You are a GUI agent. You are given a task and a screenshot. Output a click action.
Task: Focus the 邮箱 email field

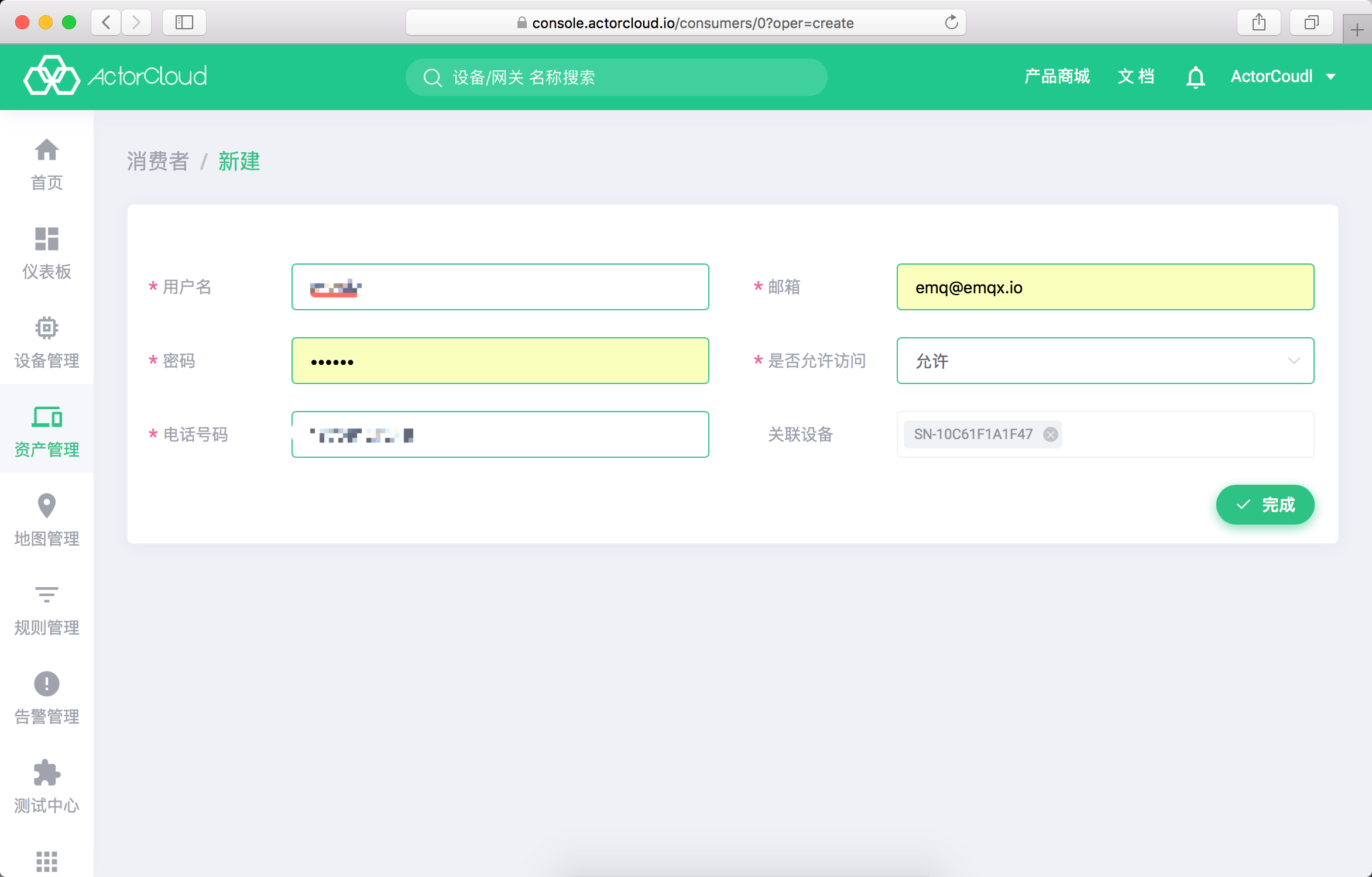click(x=1105, y=287)
